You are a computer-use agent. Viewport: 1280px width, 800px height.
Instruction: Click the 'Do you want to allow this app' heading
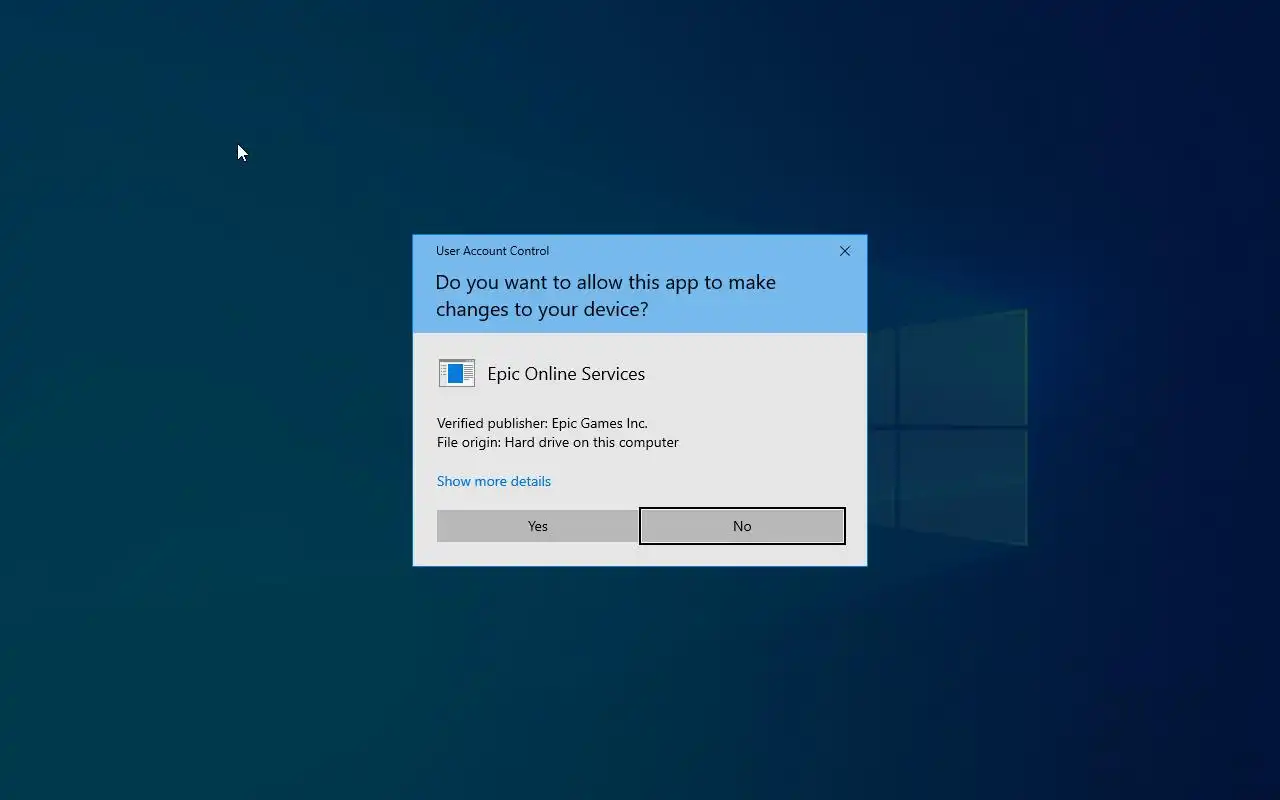606,295
